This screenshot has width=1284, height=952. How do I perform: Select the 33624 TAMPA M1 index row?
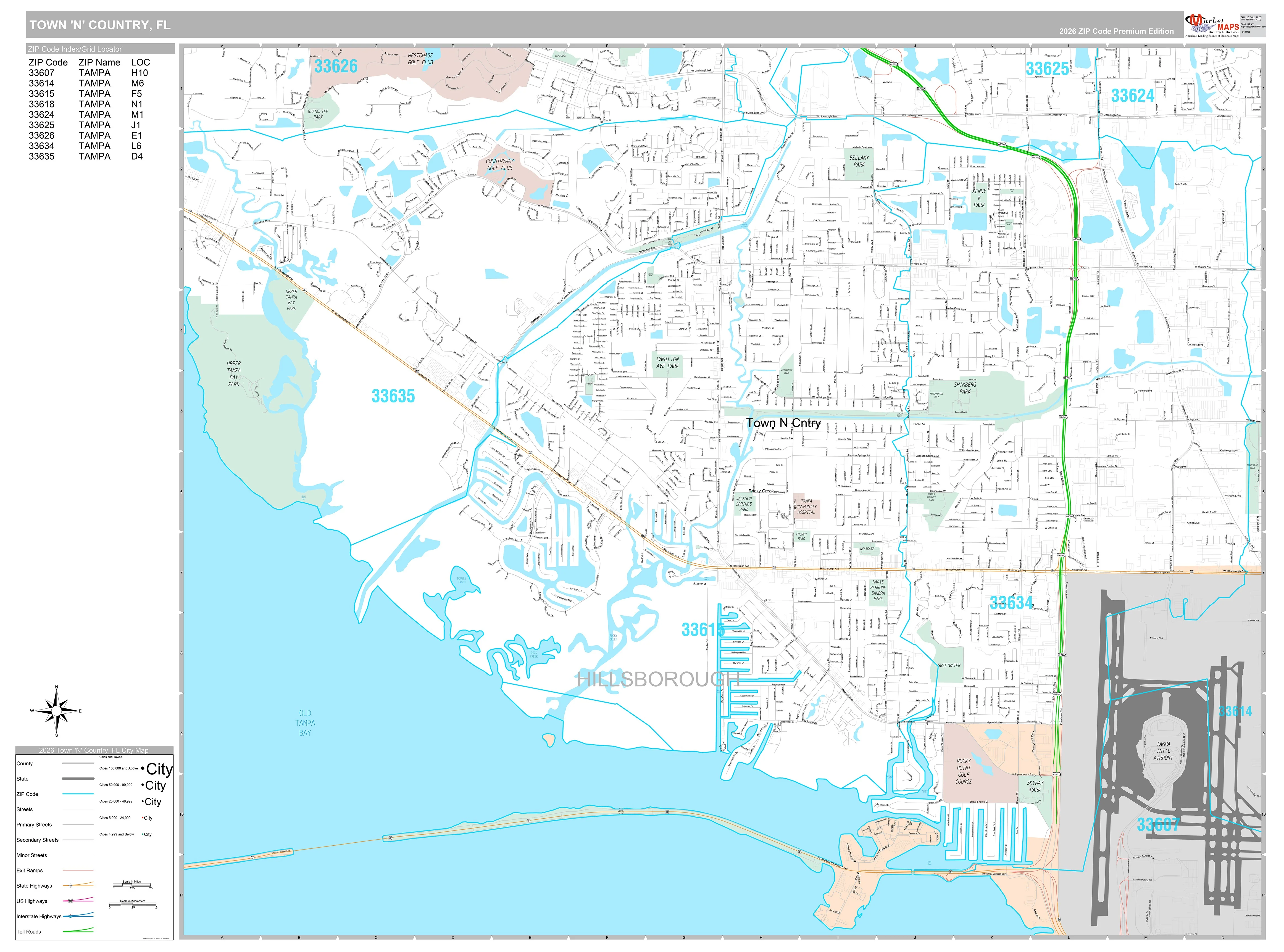pos(86,114)
